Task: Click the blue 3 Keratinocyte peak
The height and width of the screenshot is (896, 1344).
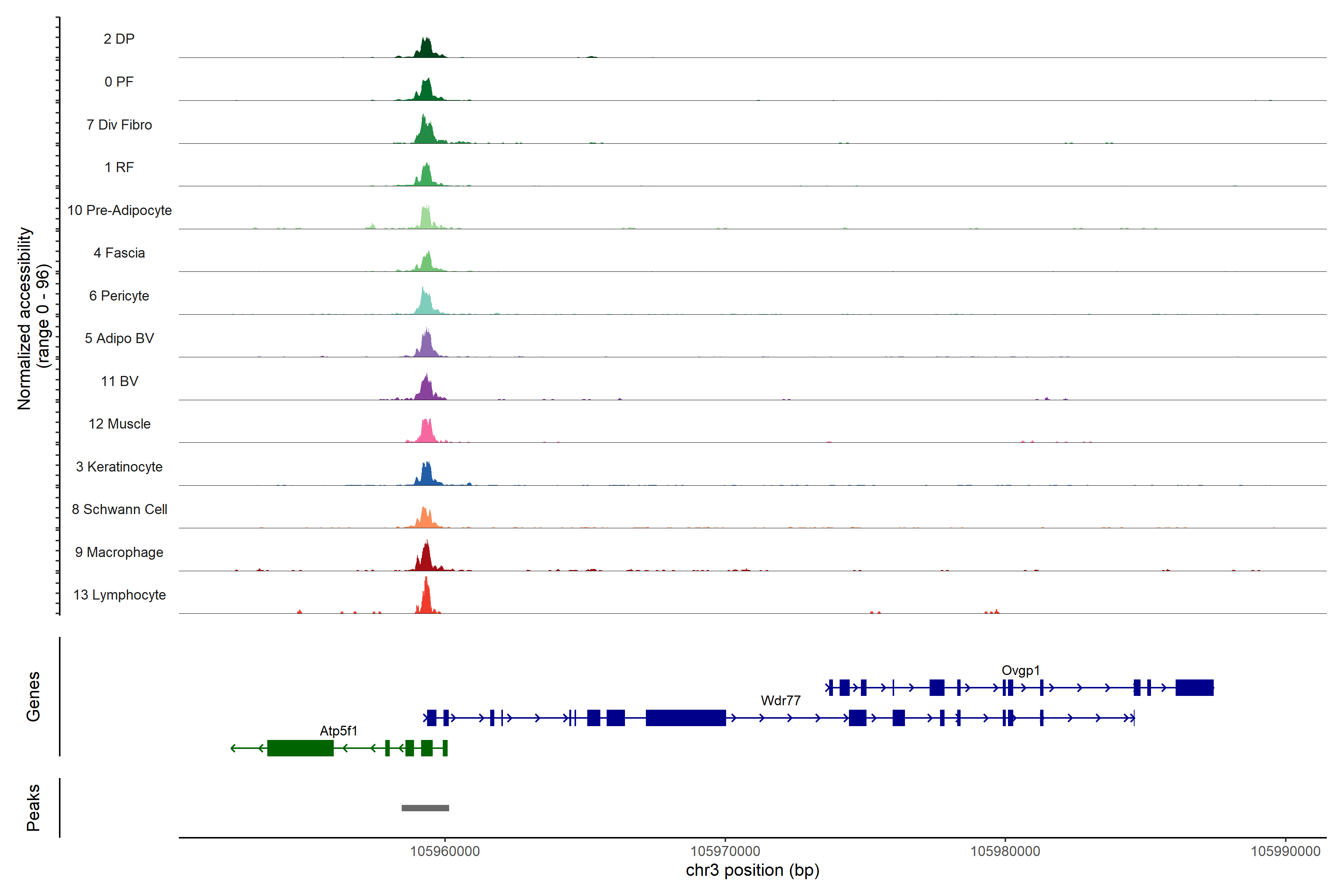Action: 426,476
